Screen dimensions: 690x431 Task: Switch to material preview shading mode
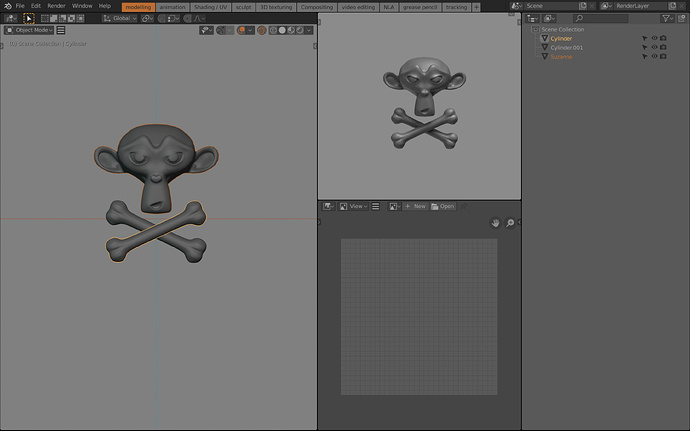pos(291,30)
